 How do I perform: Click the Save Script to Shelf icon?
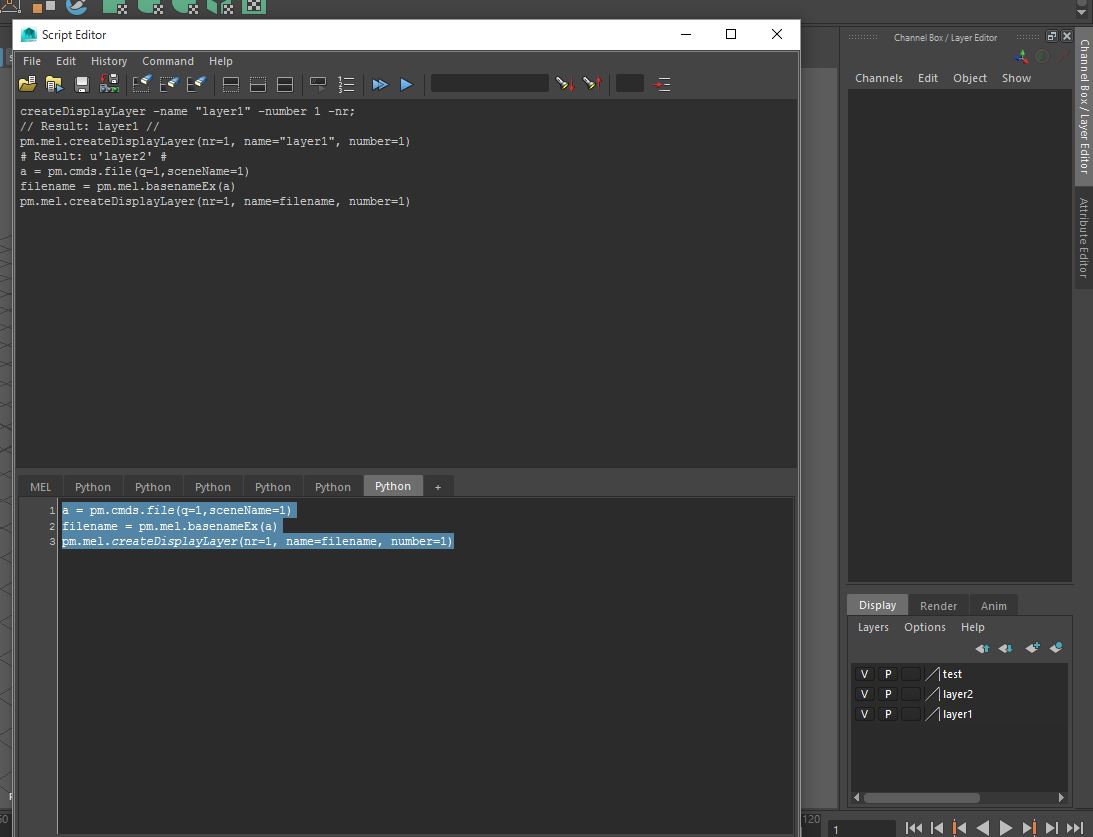109,84
